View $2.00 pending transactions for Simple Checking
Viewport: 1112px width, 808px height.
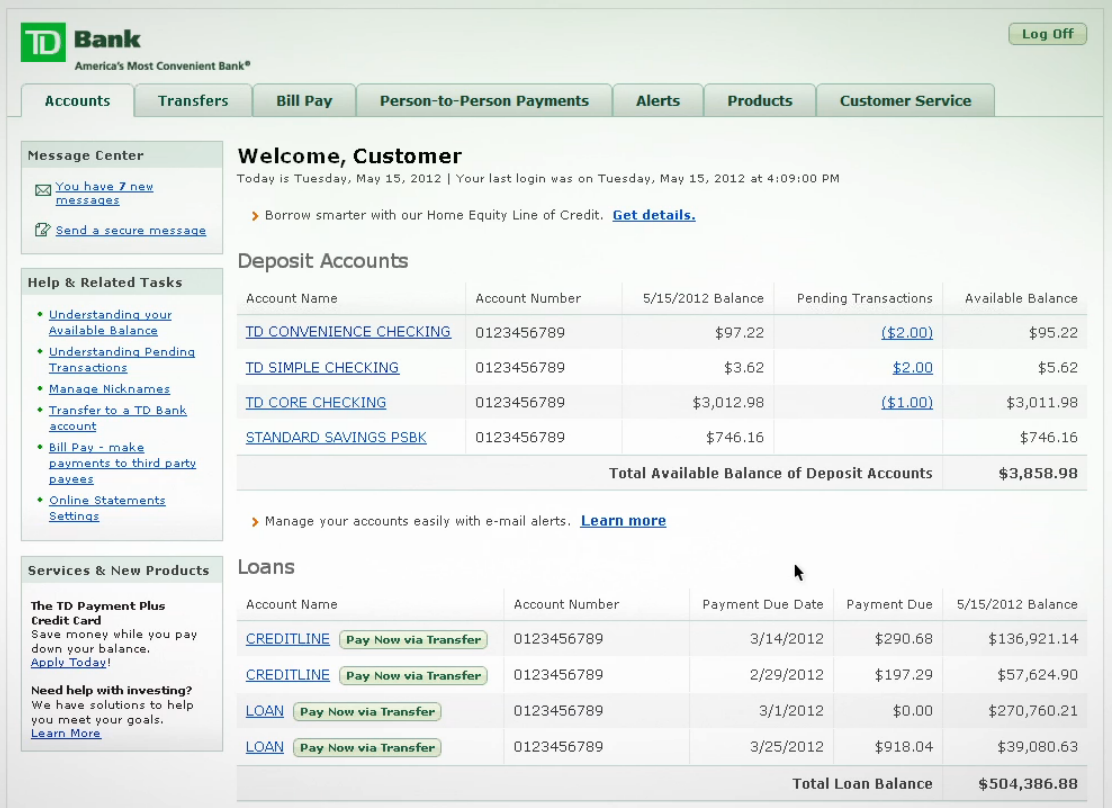913,367
